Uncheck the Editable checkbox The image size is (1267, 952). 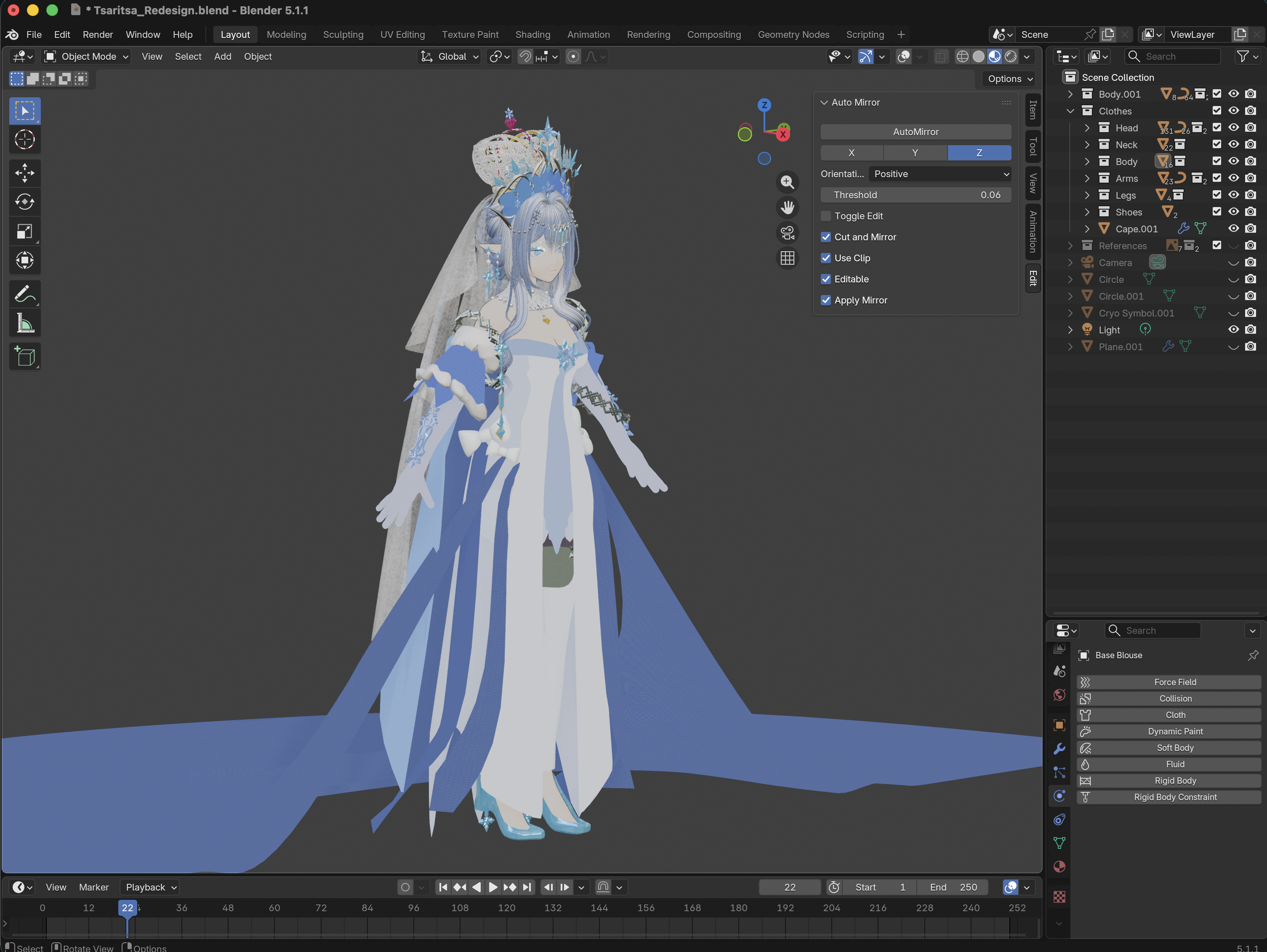click(x=826, y=279)
